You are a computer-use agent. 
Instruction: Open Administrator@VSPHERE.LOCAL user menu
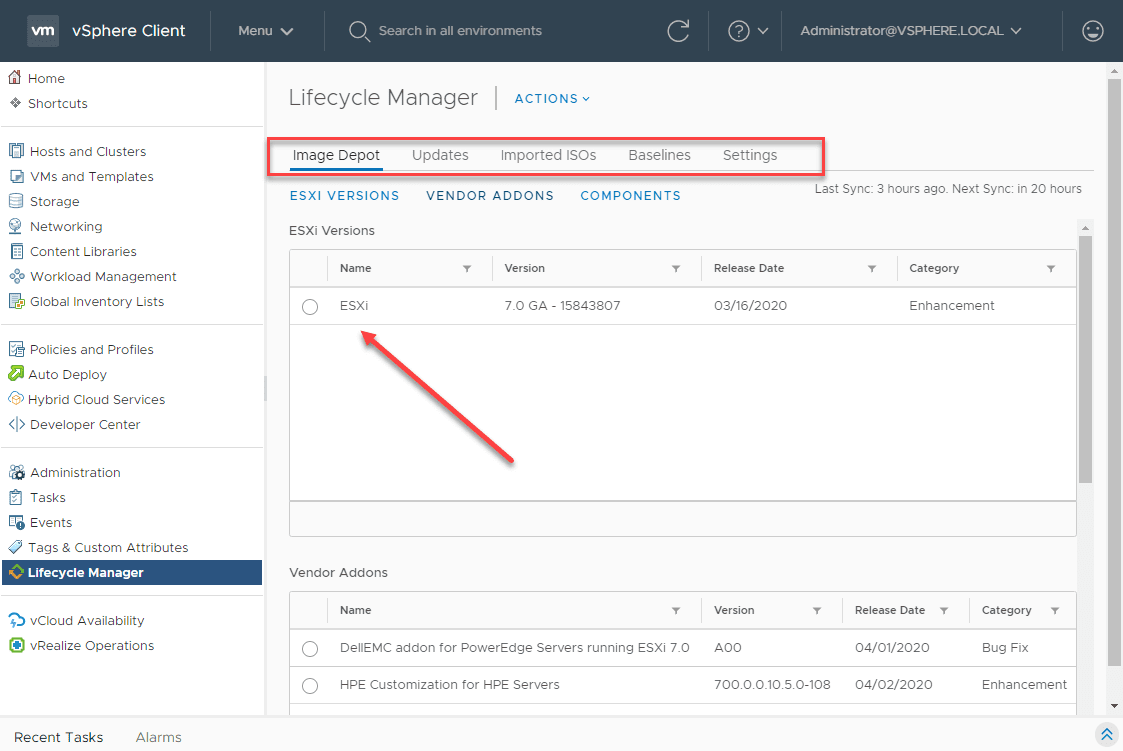tap(910, 31)
